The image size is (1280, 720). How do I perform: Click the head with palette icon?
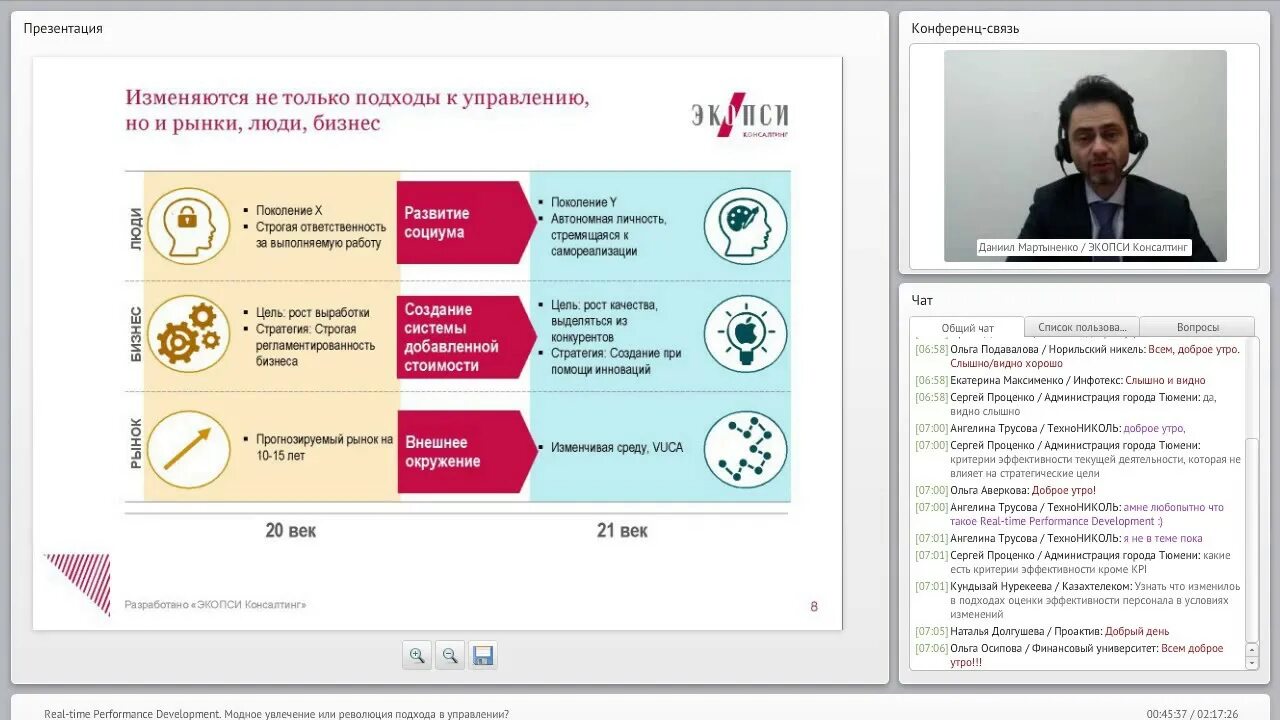[x=745, y=226]
